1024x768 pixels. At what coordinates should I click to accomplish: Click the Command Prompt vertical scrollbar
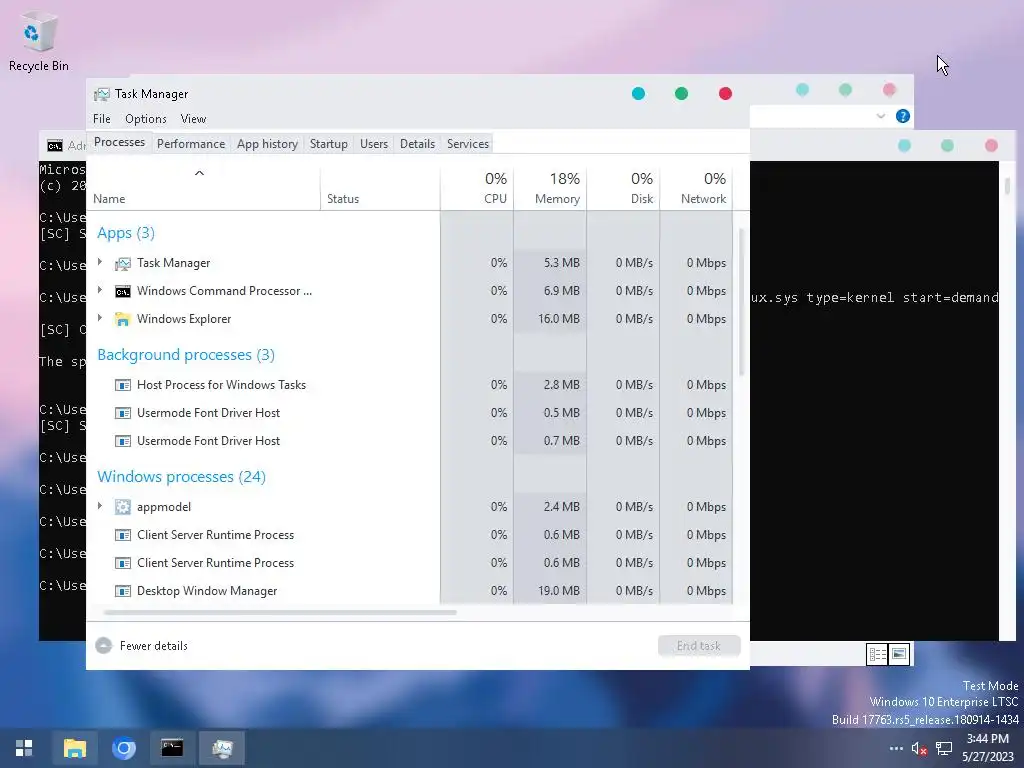coord(1007,185)
